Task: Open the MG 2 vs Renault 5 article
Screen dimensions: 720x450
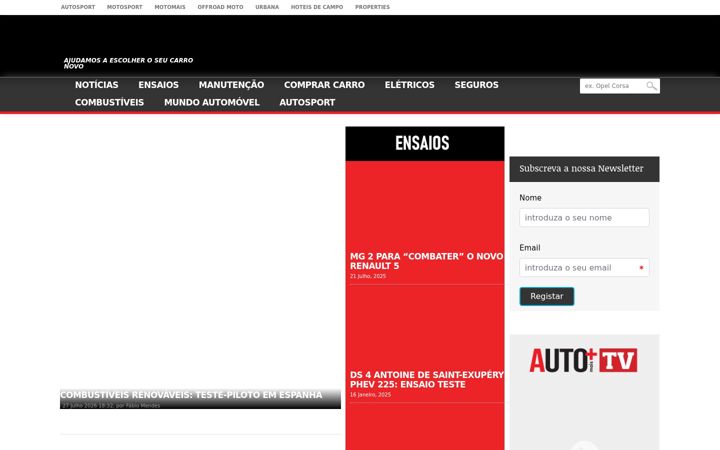Action: (x=426, y=261)
